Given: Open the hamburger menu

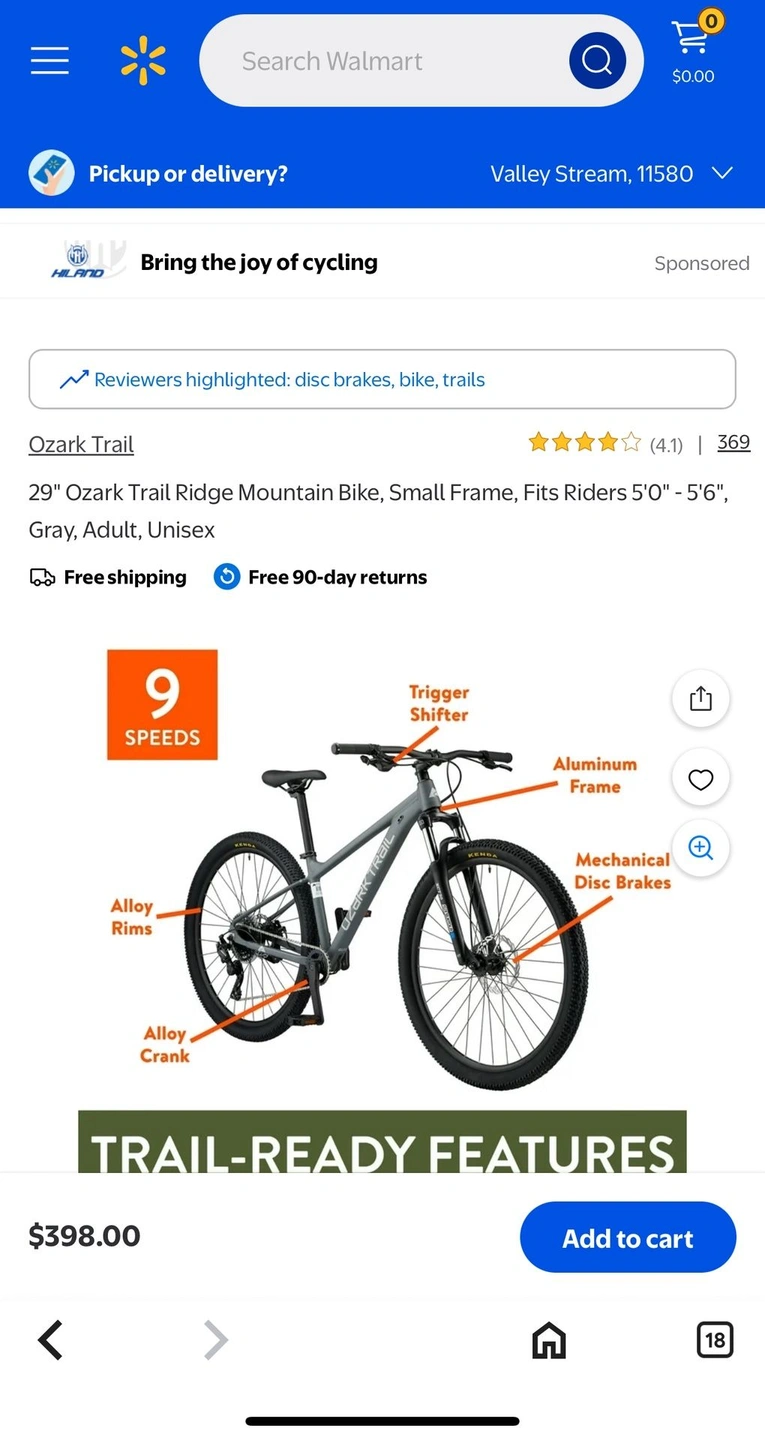Looking at the screenshot, I should point(49,61).
